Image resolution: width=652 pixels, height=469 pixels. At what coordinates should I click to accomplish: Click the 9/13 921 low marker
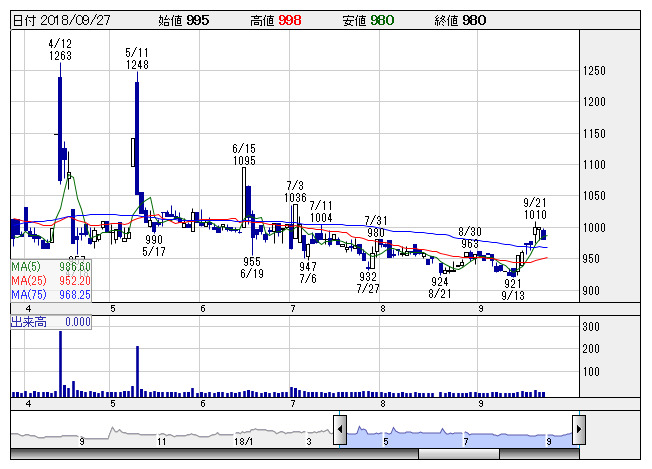(x=513, y=289)
